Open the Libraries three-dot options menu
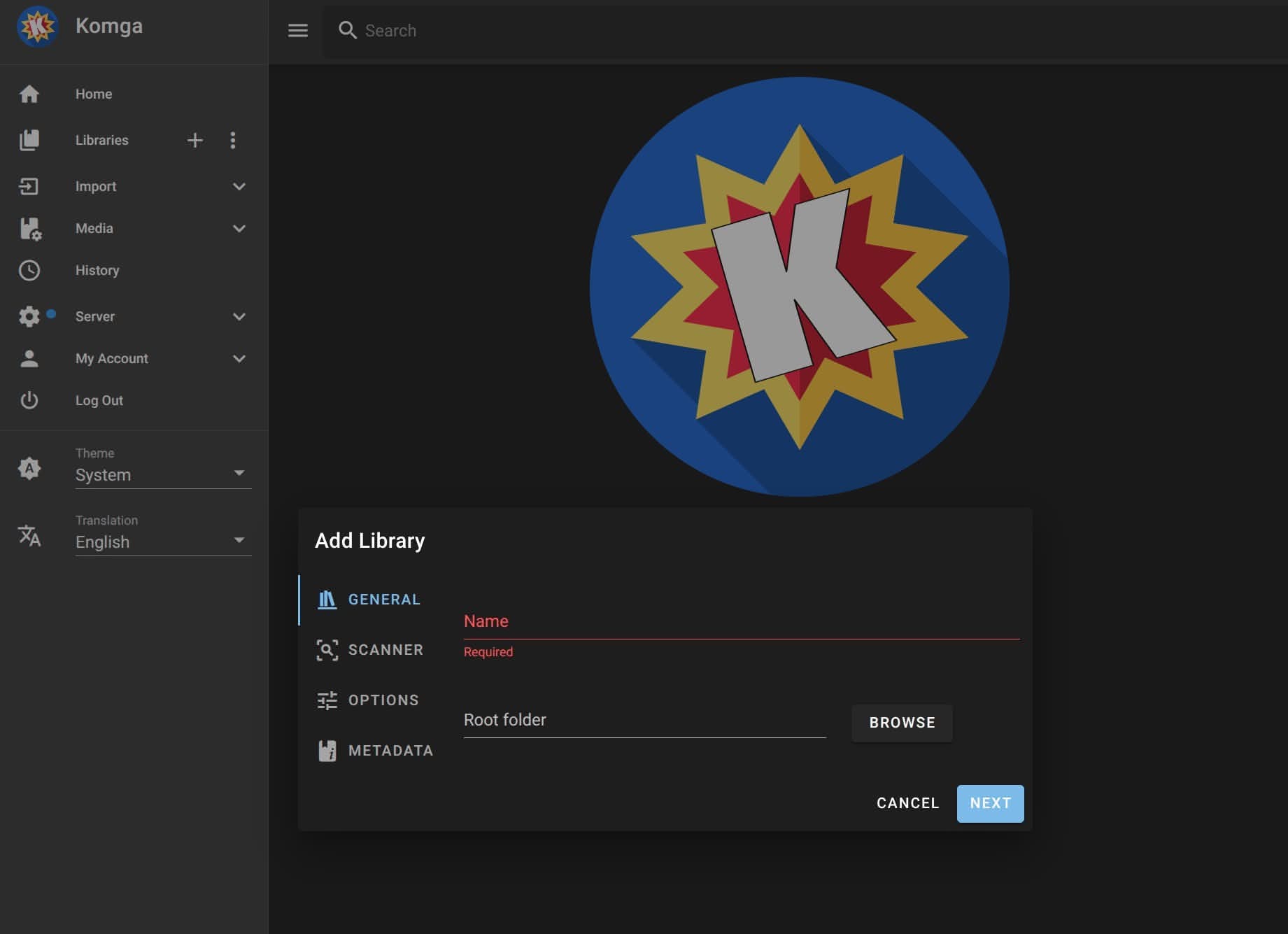Screen dimensions: 1288x934 [233, 141]
